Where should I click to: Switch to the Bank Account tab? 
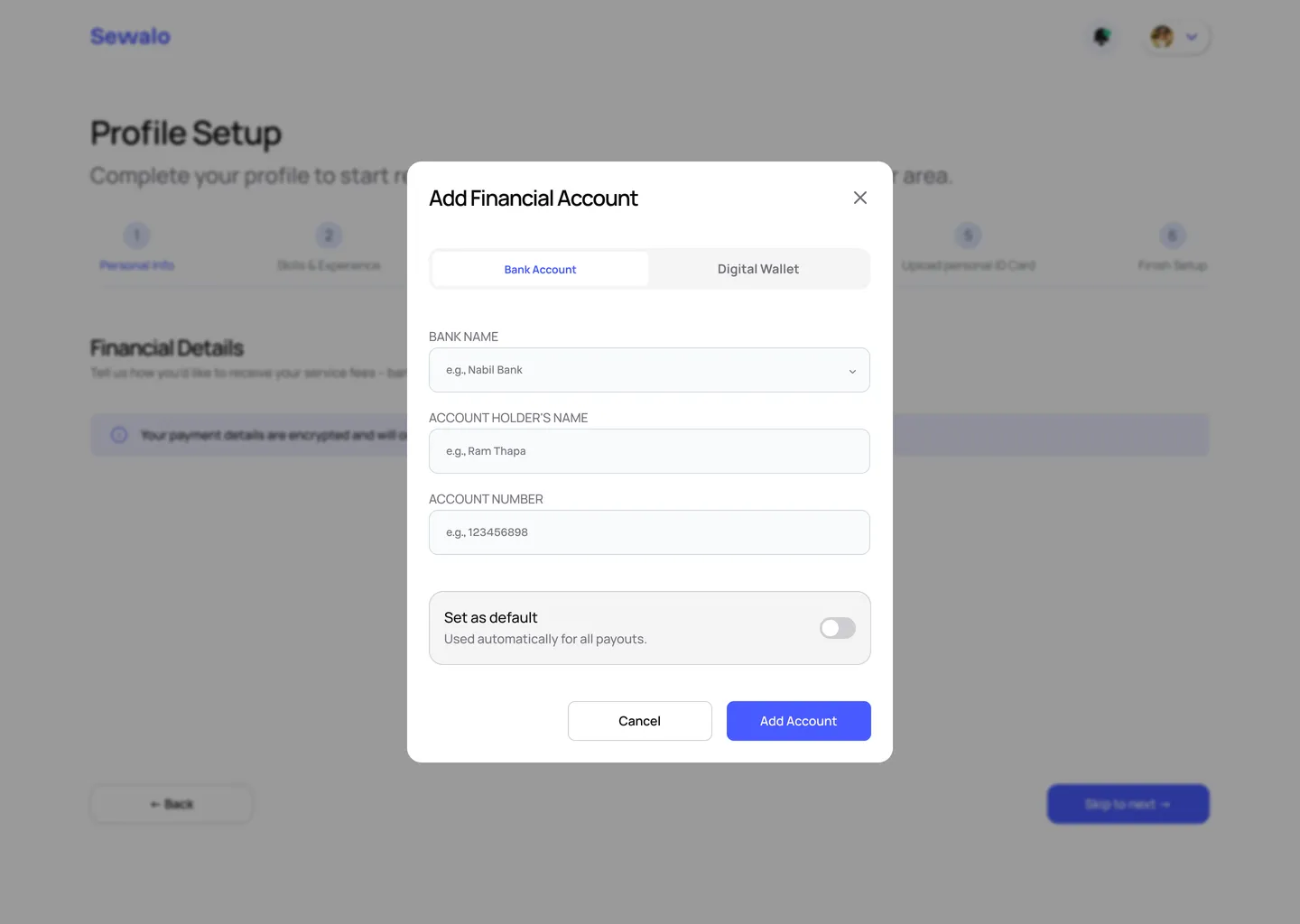point(540,269)
